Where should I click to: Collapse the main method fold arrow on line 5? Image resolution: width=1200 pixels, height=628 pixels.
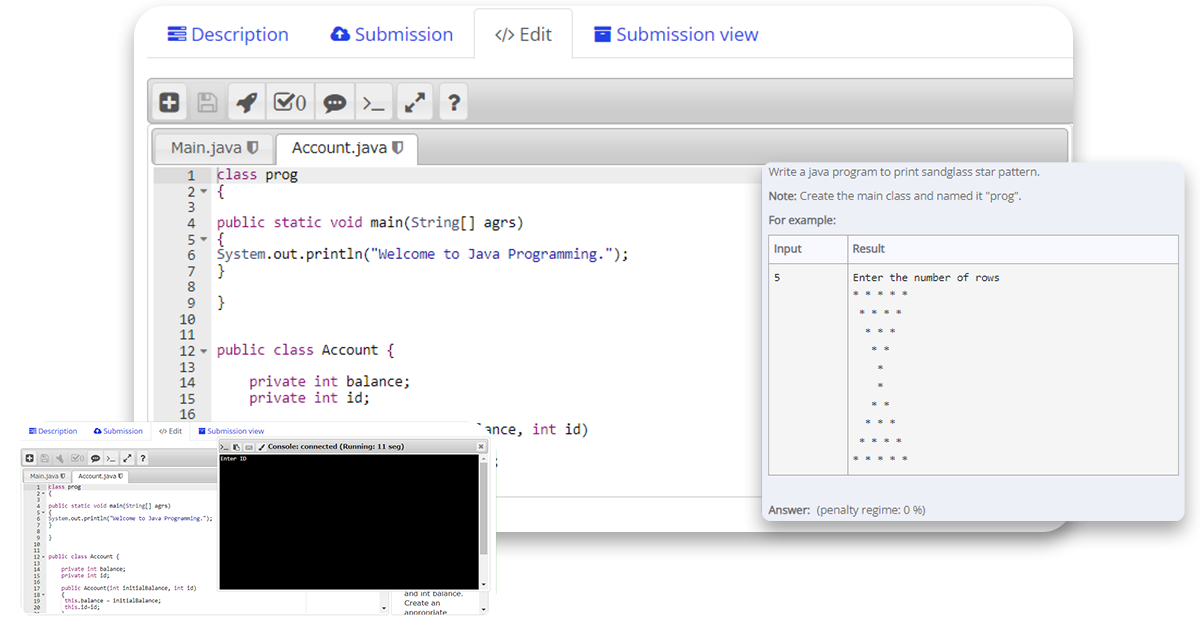click(x=202, y=238)
